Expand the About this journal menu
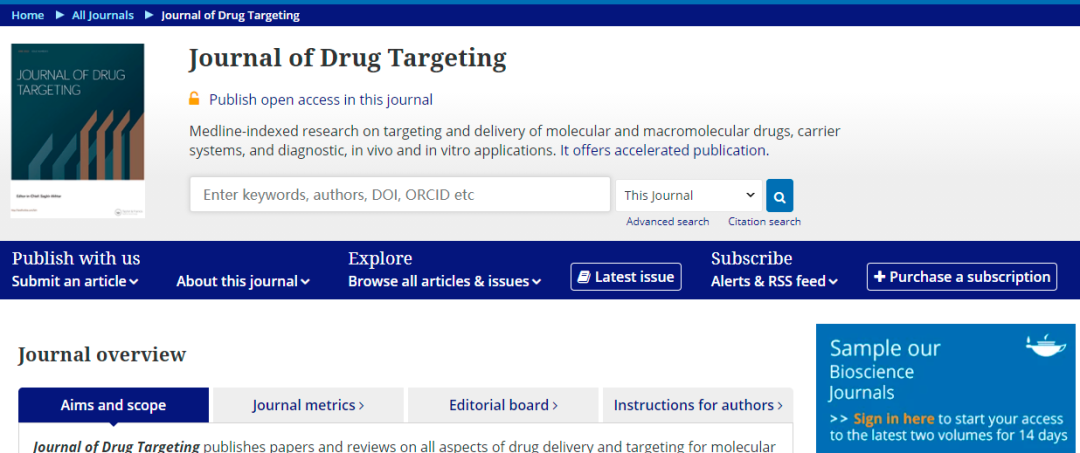Screen dimensions: 1080x453 click(x=243, y=281)
